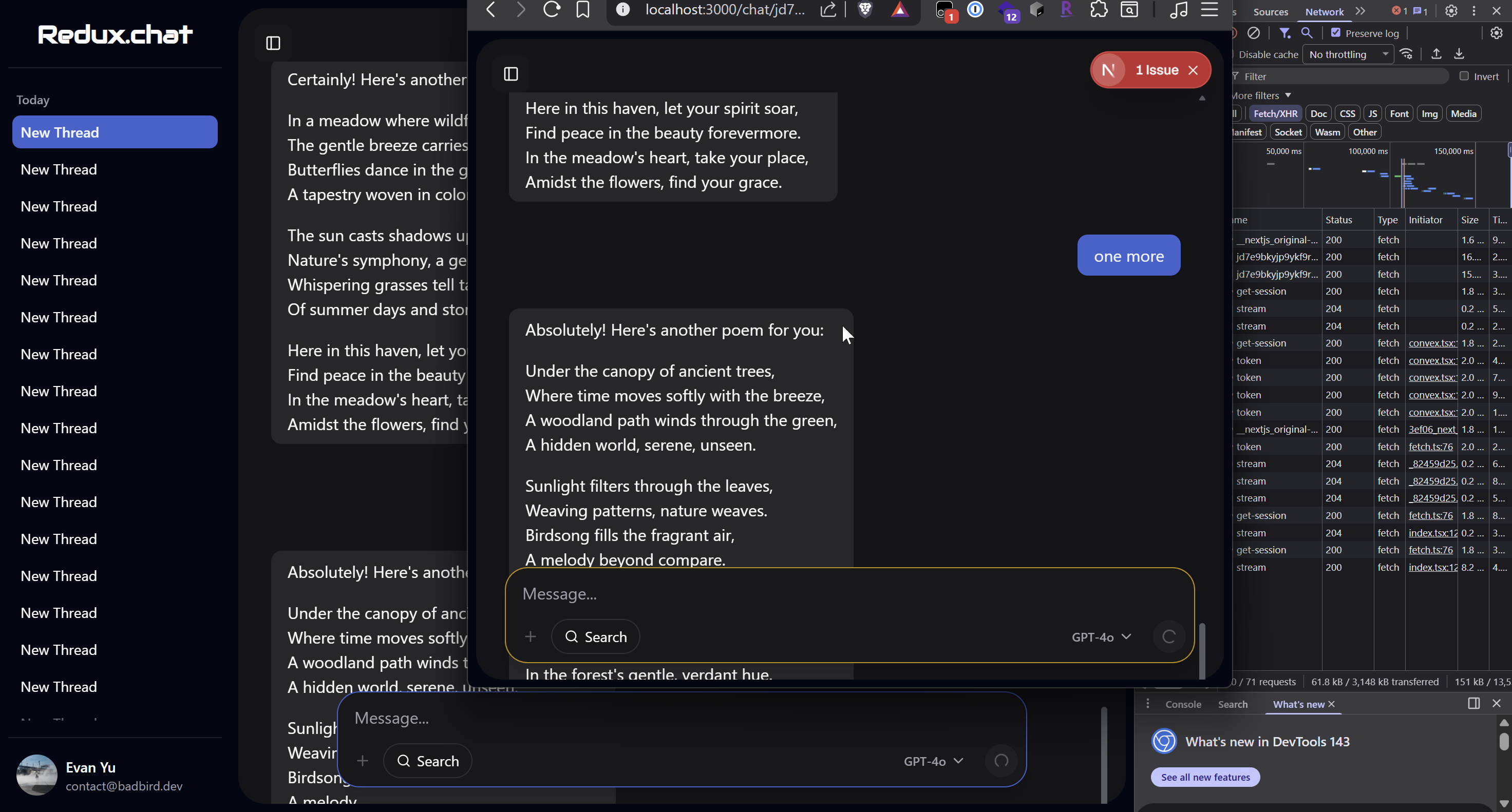Click the Brave shields lion icon

[864, 9]
